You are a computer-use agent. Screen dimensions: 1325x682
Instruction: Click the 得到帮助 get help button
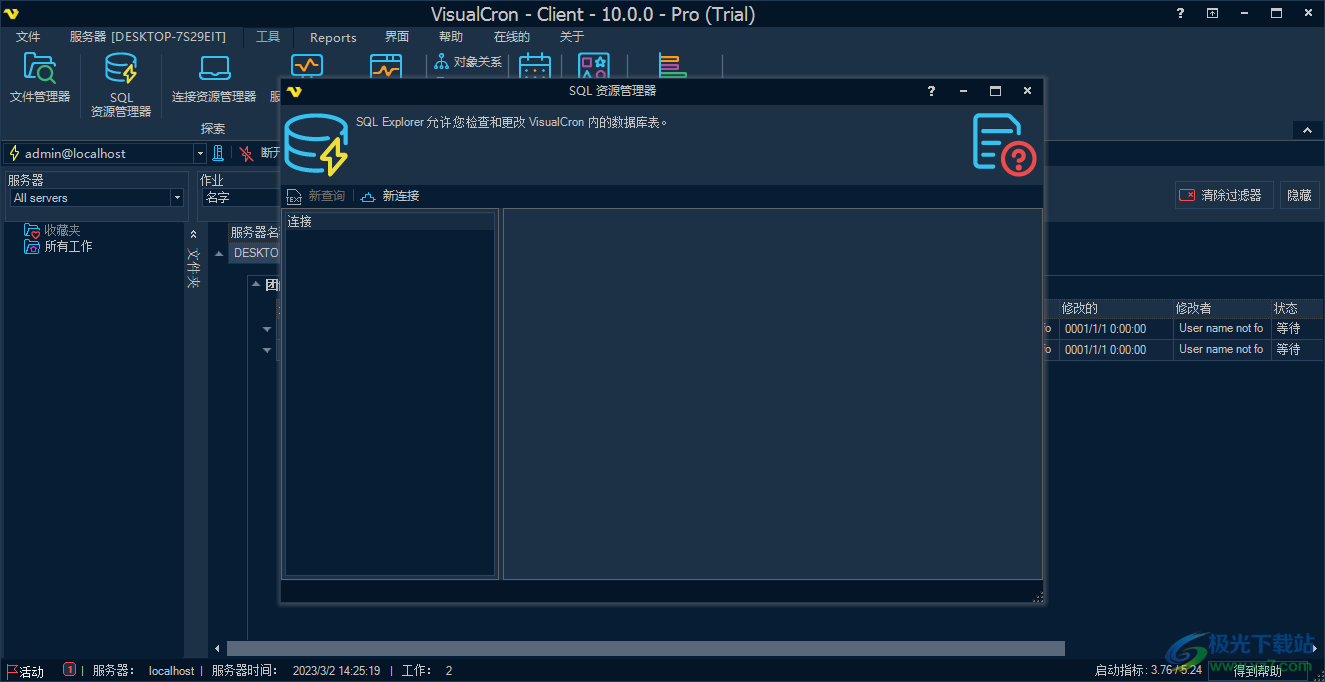(x=1258, y=671)
